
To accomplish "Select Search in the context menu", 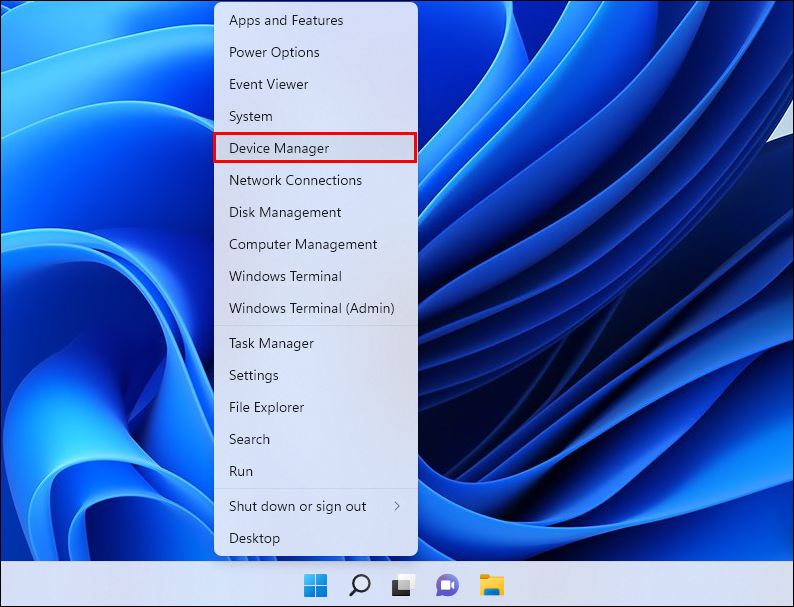I will tap(315, 439).
